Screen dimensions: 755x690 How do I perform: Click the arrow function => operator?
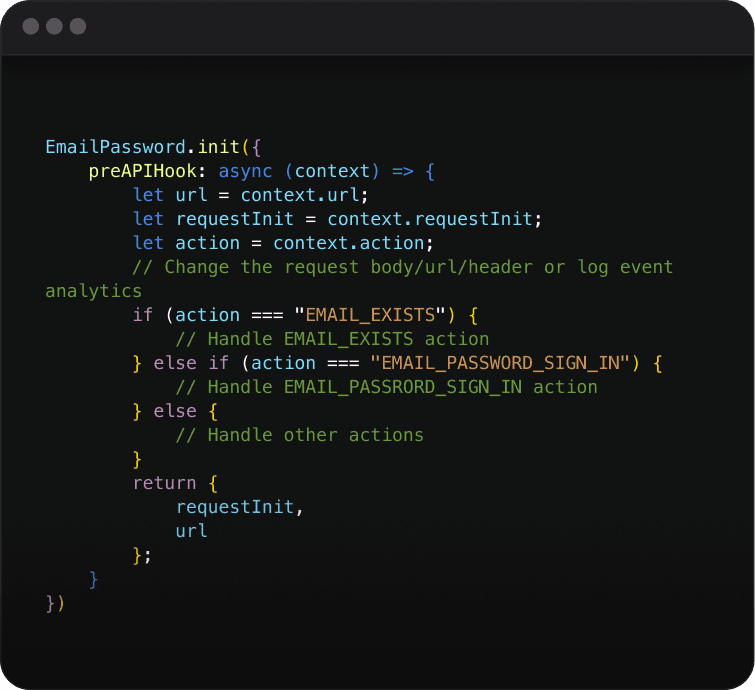402,171
